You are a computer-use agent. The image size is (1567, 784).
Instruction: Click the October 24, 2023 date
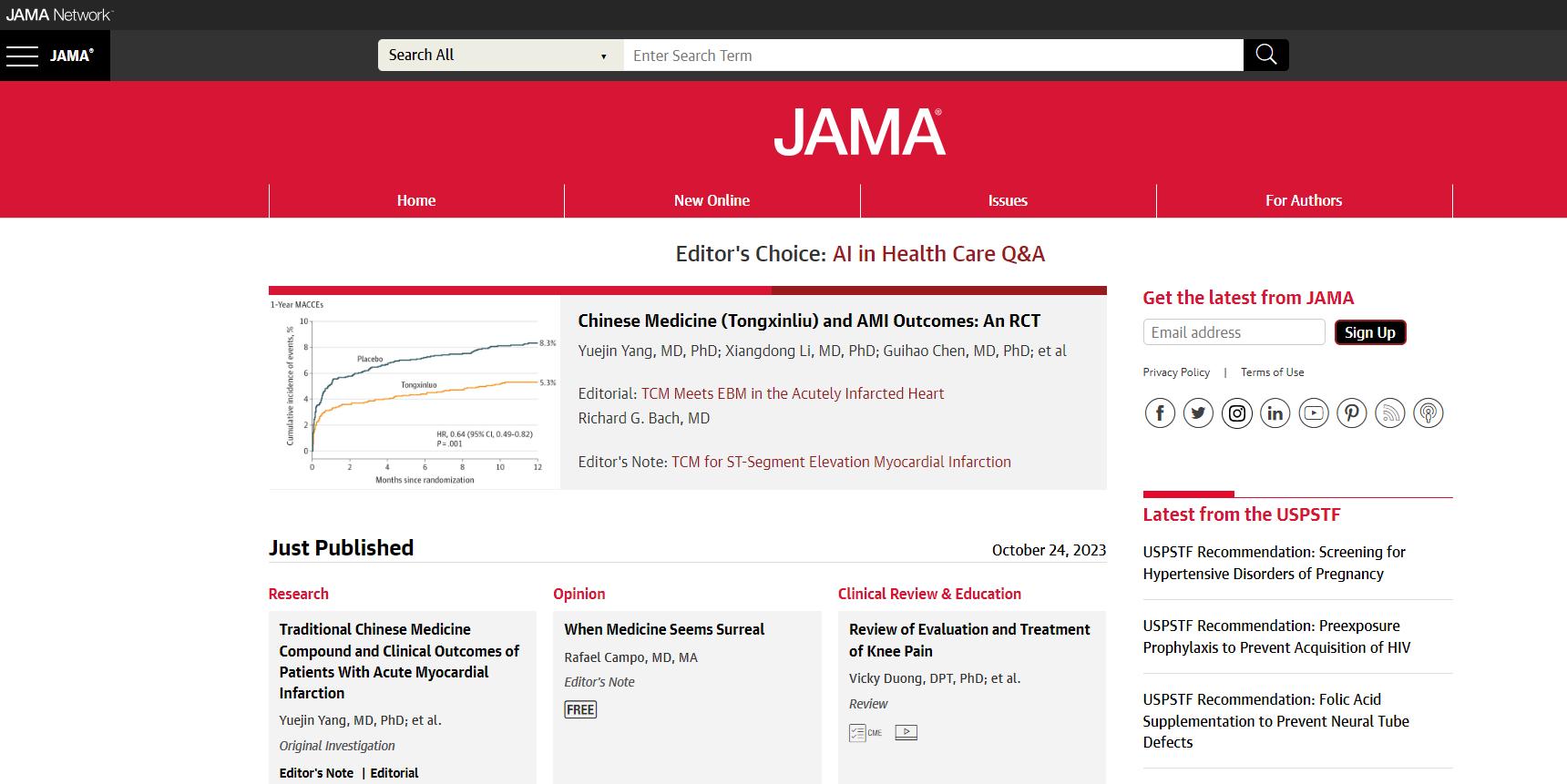point(1049,550)
